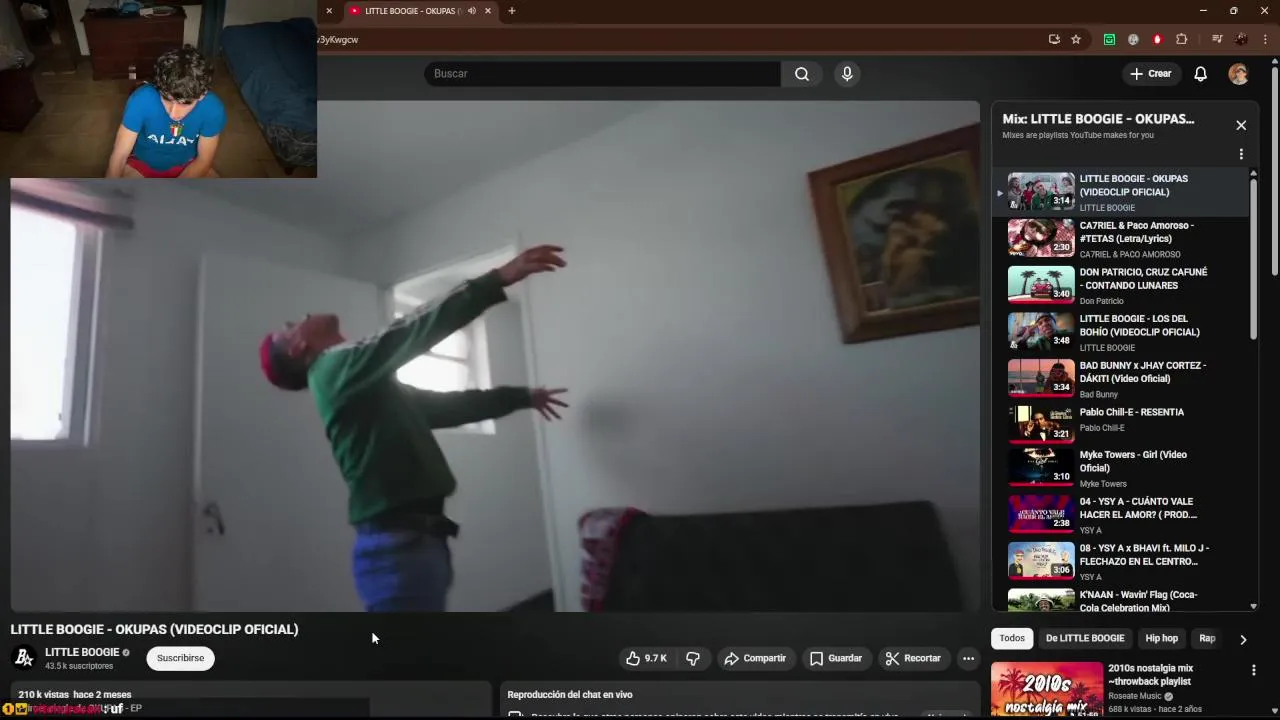This screenshot has height=720, width=1280.
Task: Show more chips with right arrow
Action: coord(1243,639)
